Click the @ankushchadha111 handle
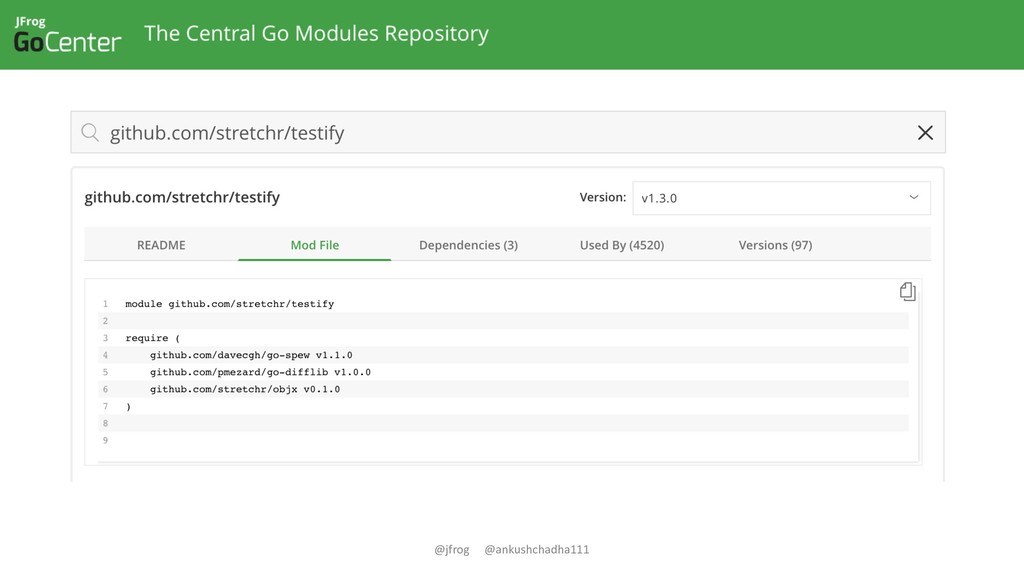 (537, 549)
